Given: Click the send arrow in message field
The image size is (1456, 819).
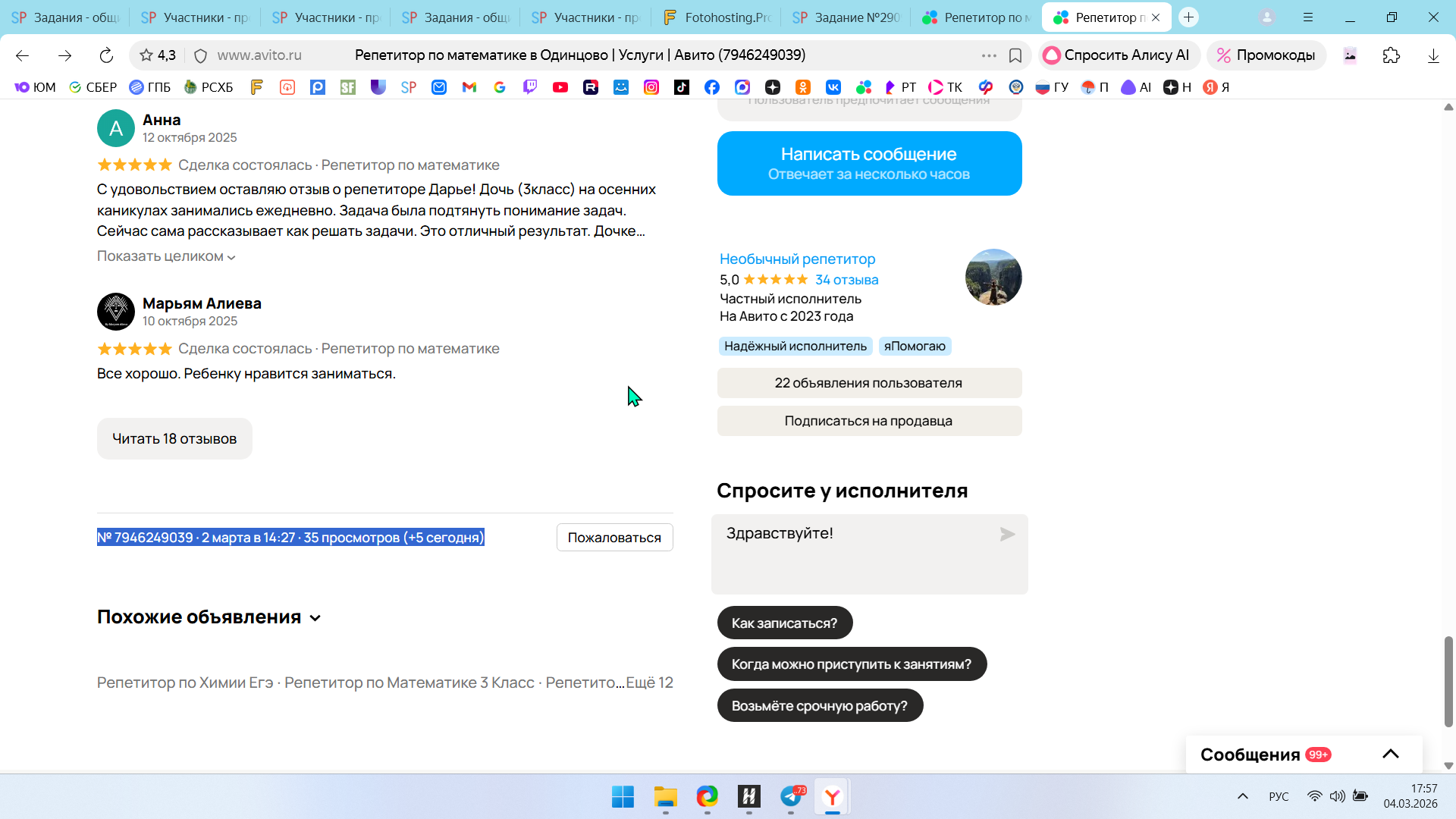Looking at the screenshot, I should 1007,535.
